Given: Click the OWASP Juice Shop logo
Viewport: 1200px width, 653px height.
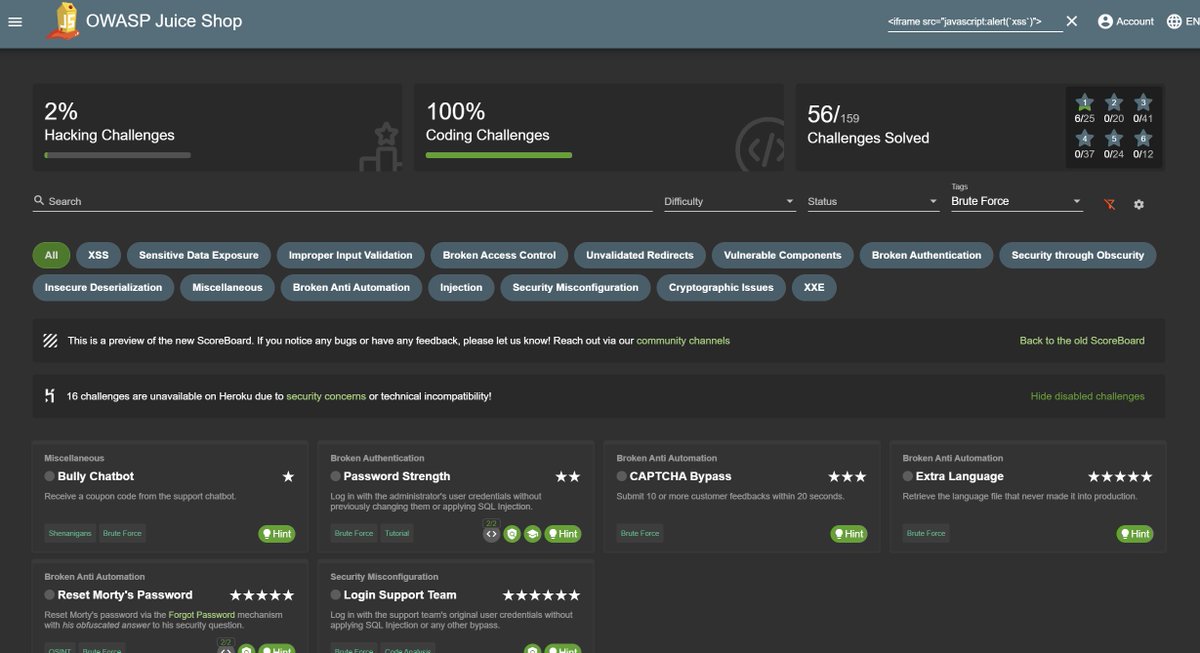Looking at the screenshot, I should click(x=63, y=21).
